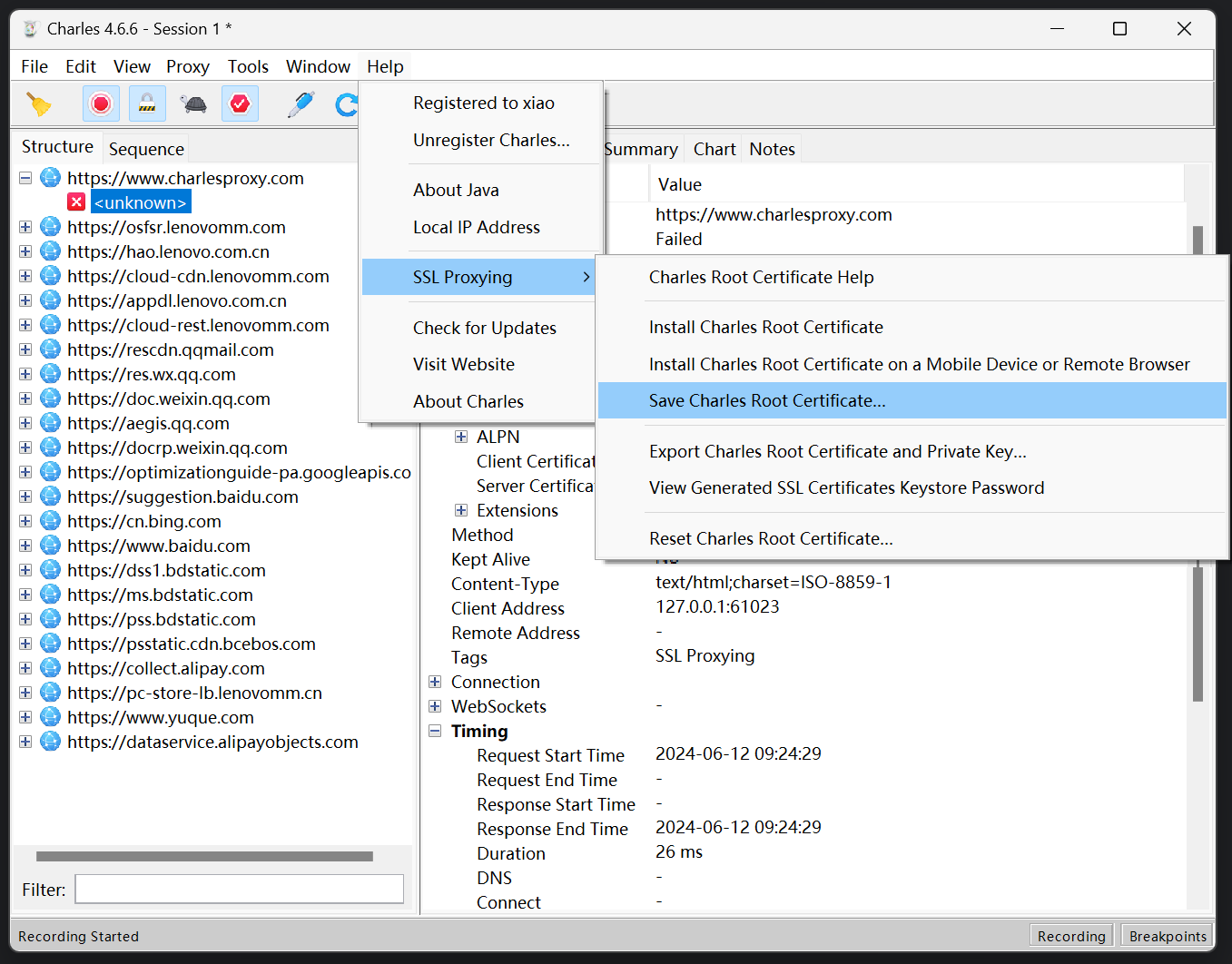The width and height of the screenshot is (1232, 964).
Task: Click the broom clear session icon
Action: point(39,104)
